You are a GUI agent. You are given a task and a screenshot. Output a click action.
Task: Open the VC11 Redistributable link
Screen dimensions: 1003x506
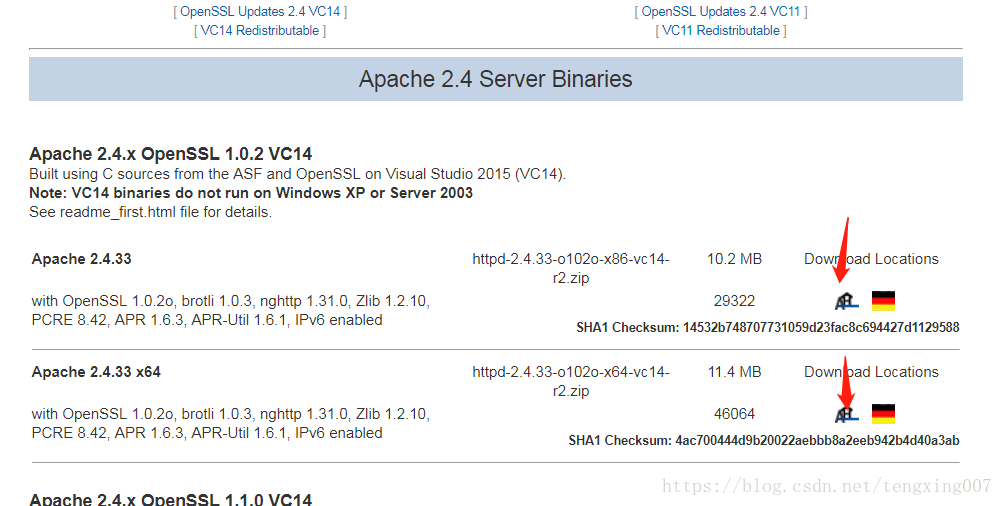pos(721,31)
